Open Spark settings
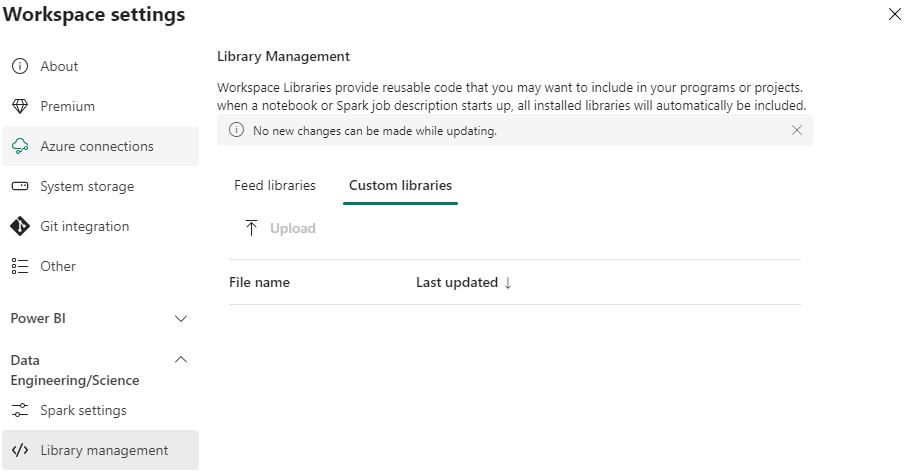This screenshot has height=476, width=913. [100, 410]
